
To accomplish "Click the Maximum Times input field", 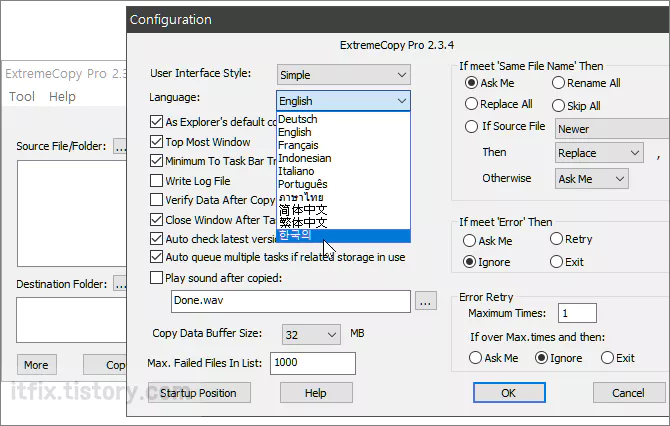I will [577, 313].
